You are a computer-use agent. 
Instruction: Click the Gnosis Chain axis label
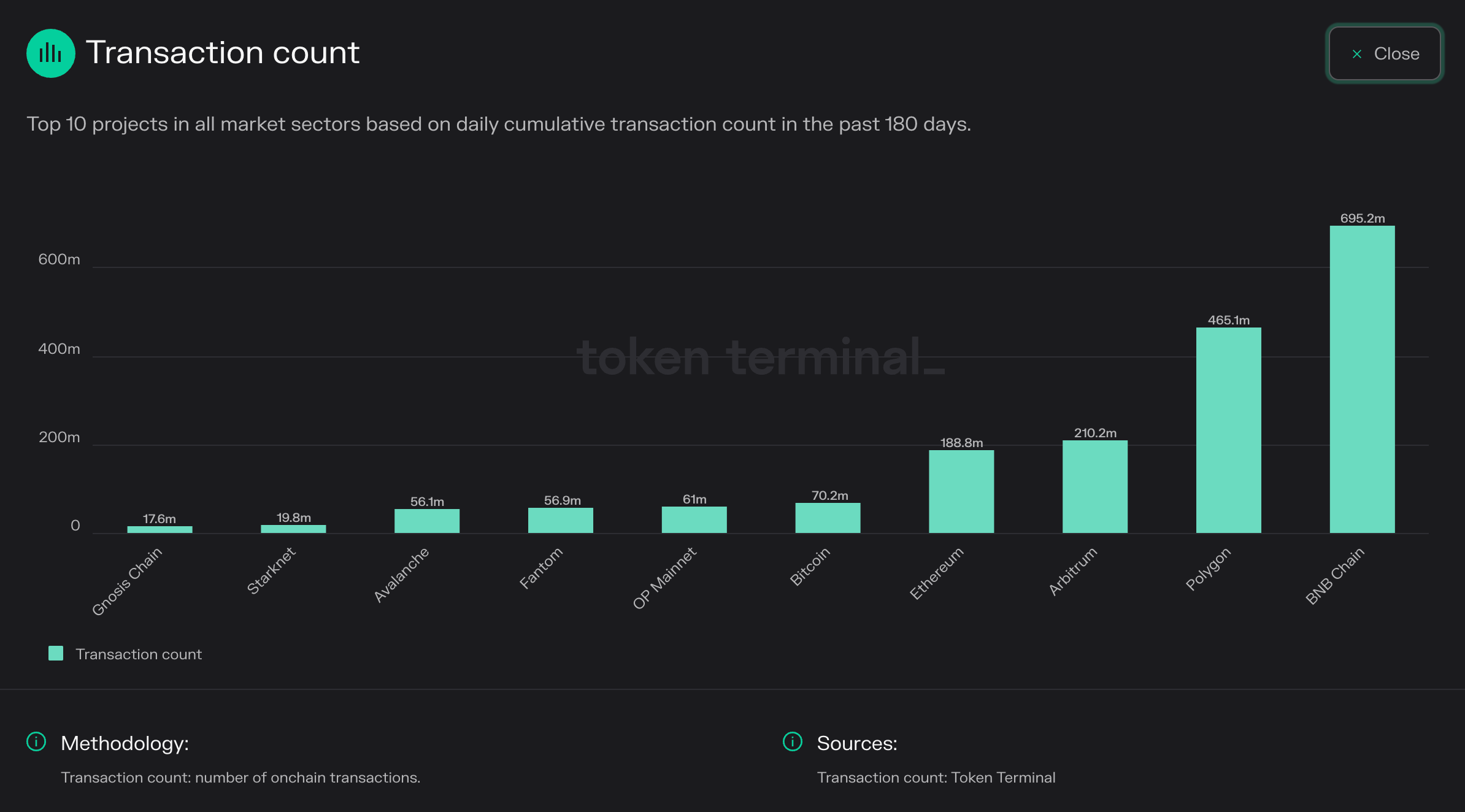pyautogui.click(x=127, y=581)
